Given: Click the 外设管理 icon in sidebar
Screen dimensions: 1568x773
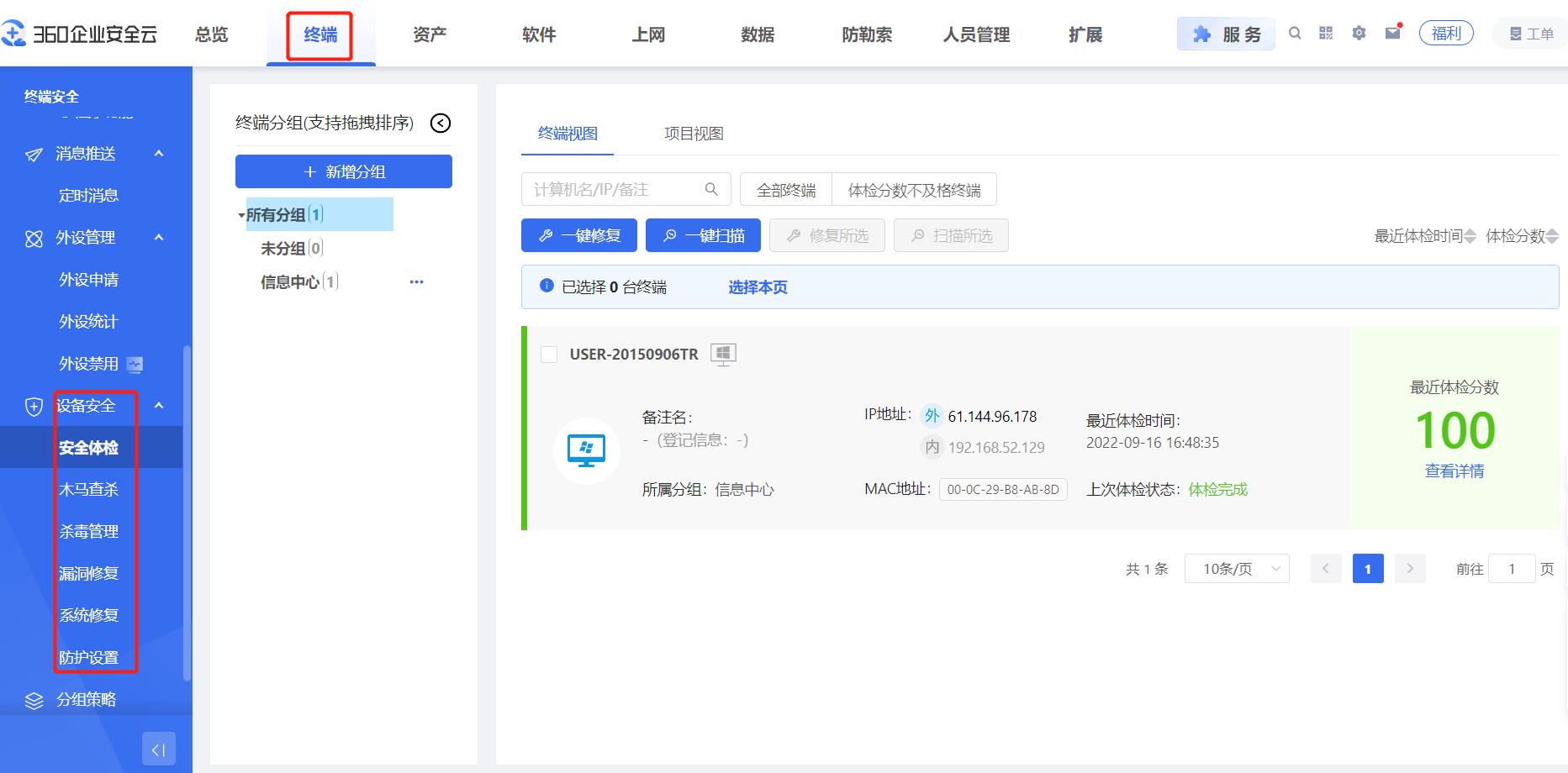Looking at the screenshot, I should 34,239.
